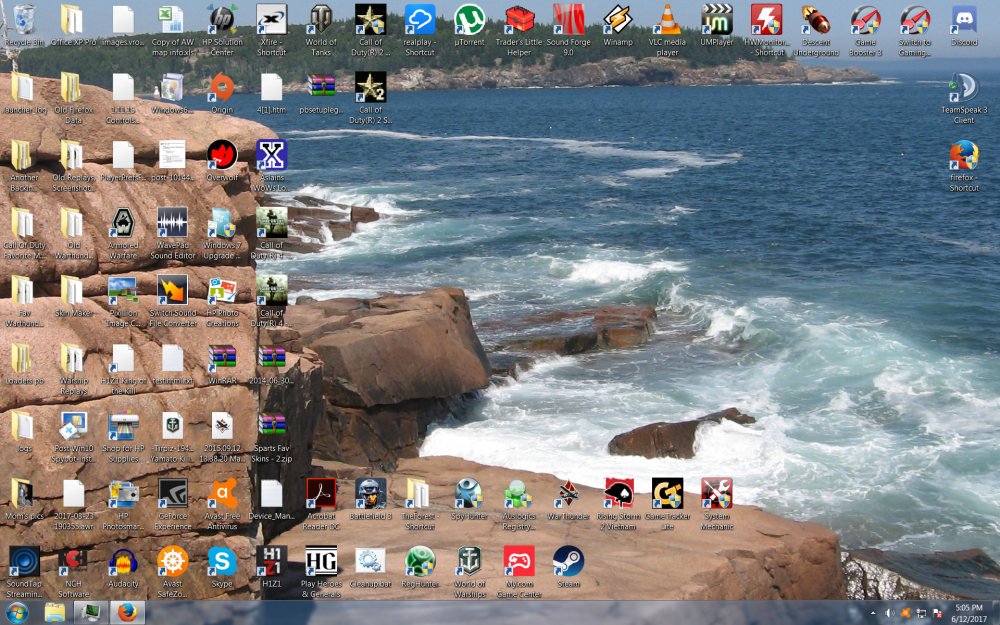Launch World of Tanks
The image size is (1000, 625).
click(x=320, y=20)
